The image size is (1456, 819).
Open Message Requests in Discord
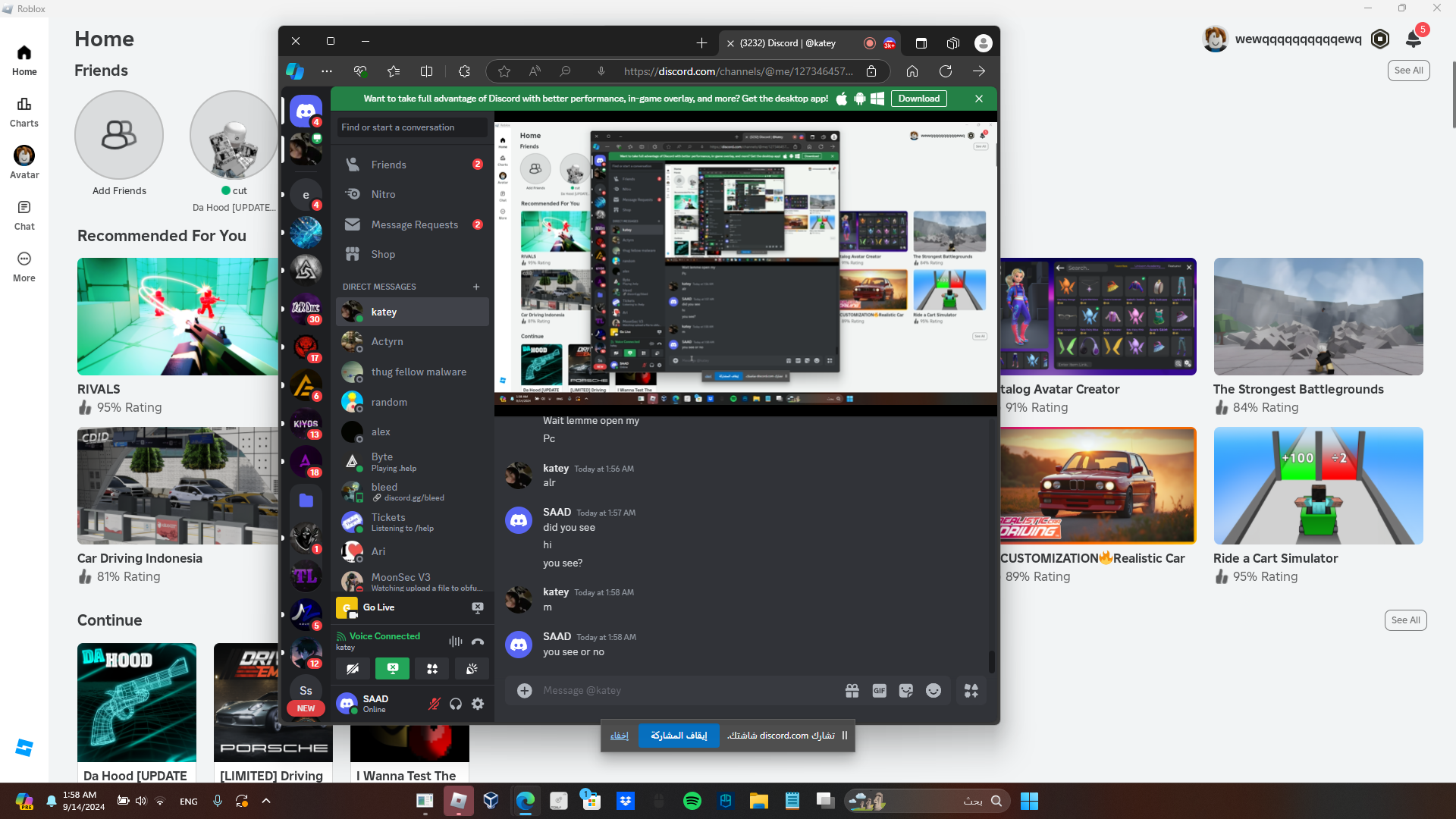[x=412, y=224]
